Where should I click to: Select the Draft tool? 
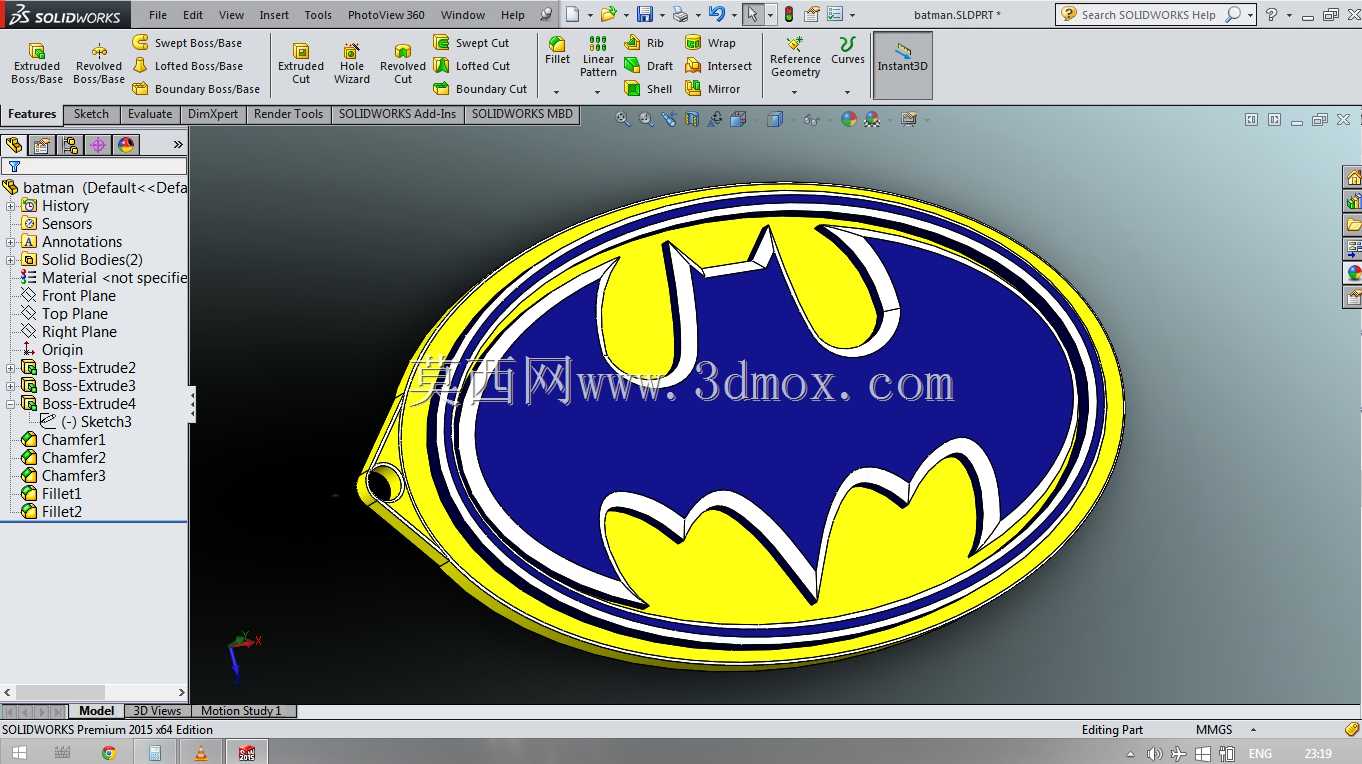click(x=648, y=66)
